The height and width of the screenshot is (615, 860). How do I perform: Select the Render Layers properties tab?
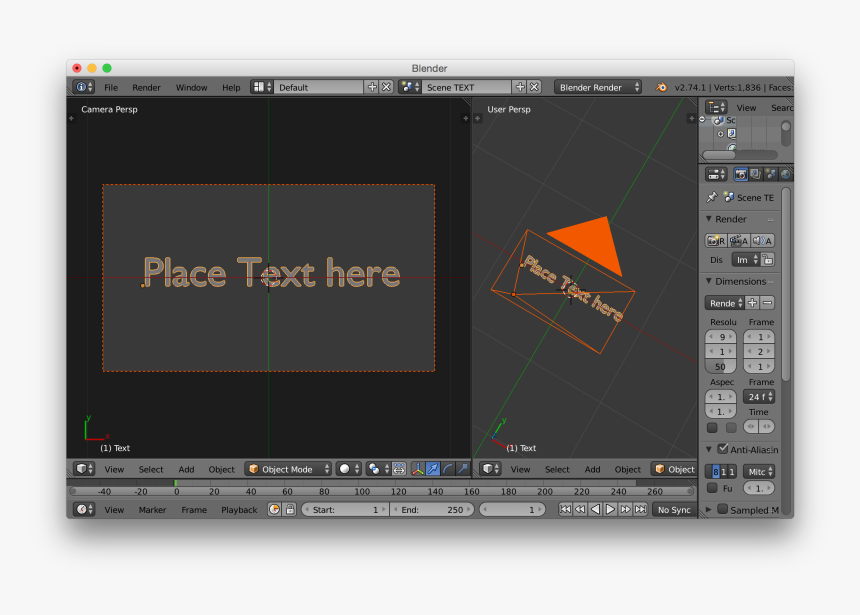[x=756, y=174]
